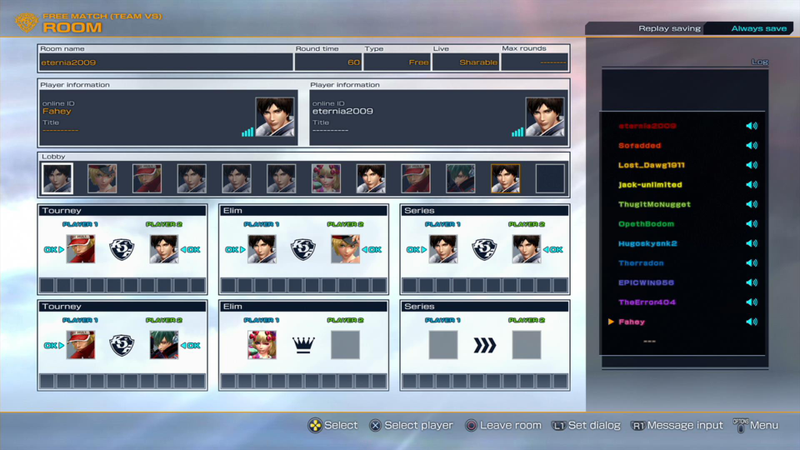Click top Tourney Player 1 red-cap portrait
This screenshot has height=450, width=800.
[x=81, y=249]
